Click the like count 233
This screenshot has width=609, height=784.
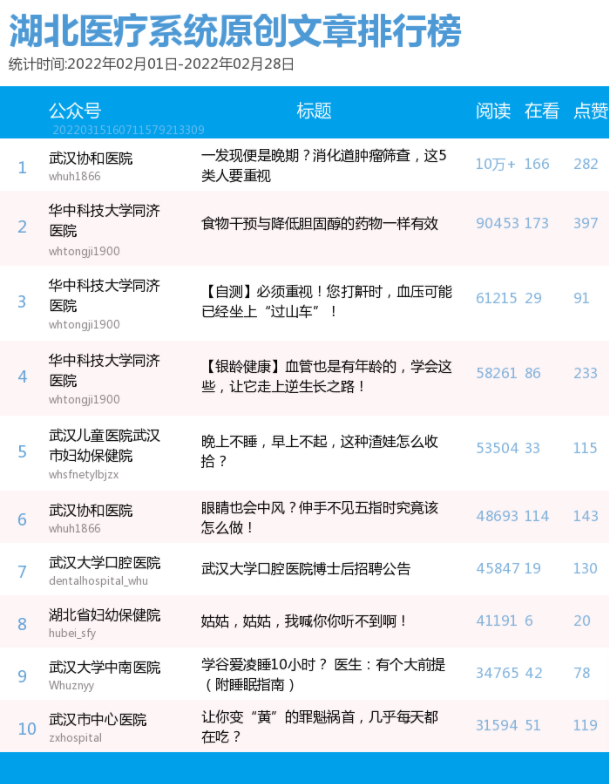(x=586, y=373)
